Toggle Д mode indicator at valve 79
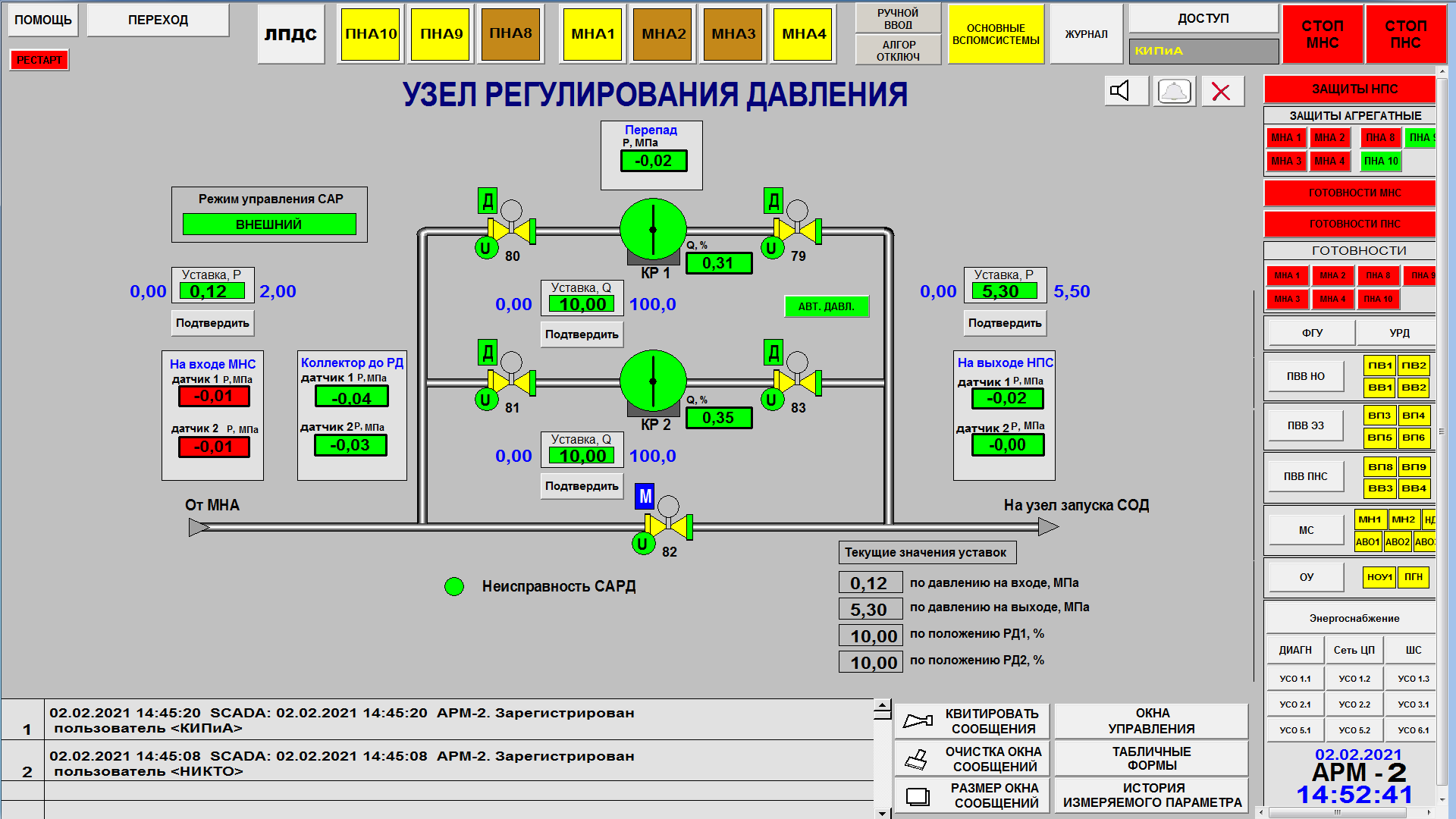Viewport: 1456px width, 819px height. (773, 201)
